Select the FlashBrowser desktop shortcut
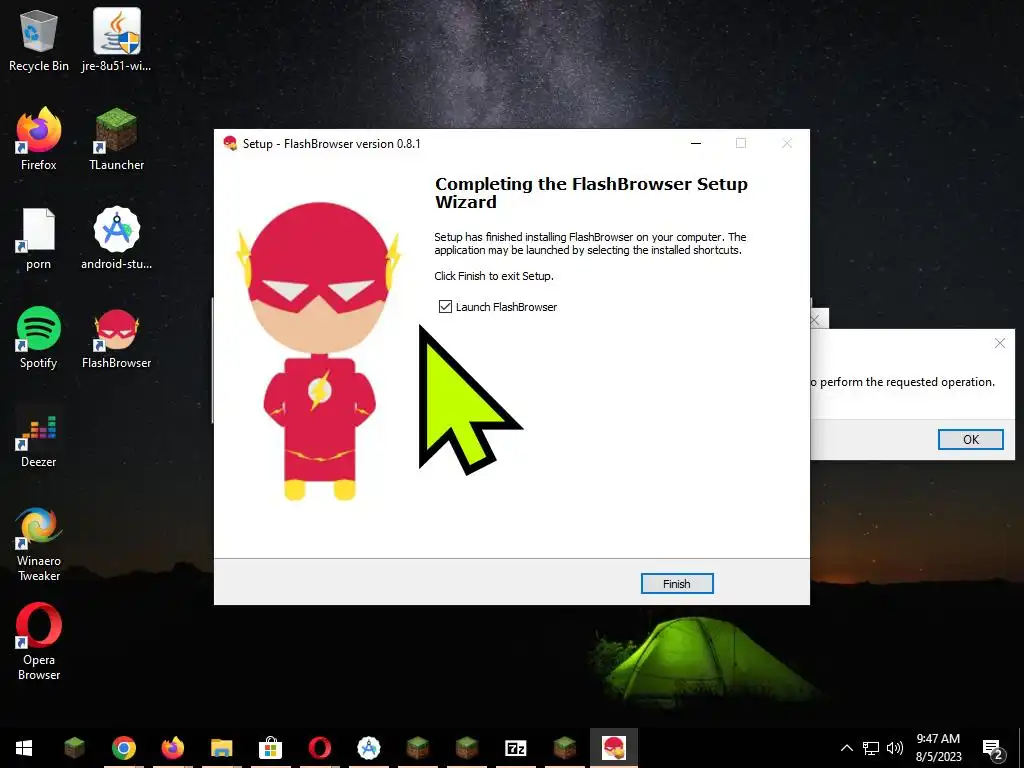 tap(116, 338)
